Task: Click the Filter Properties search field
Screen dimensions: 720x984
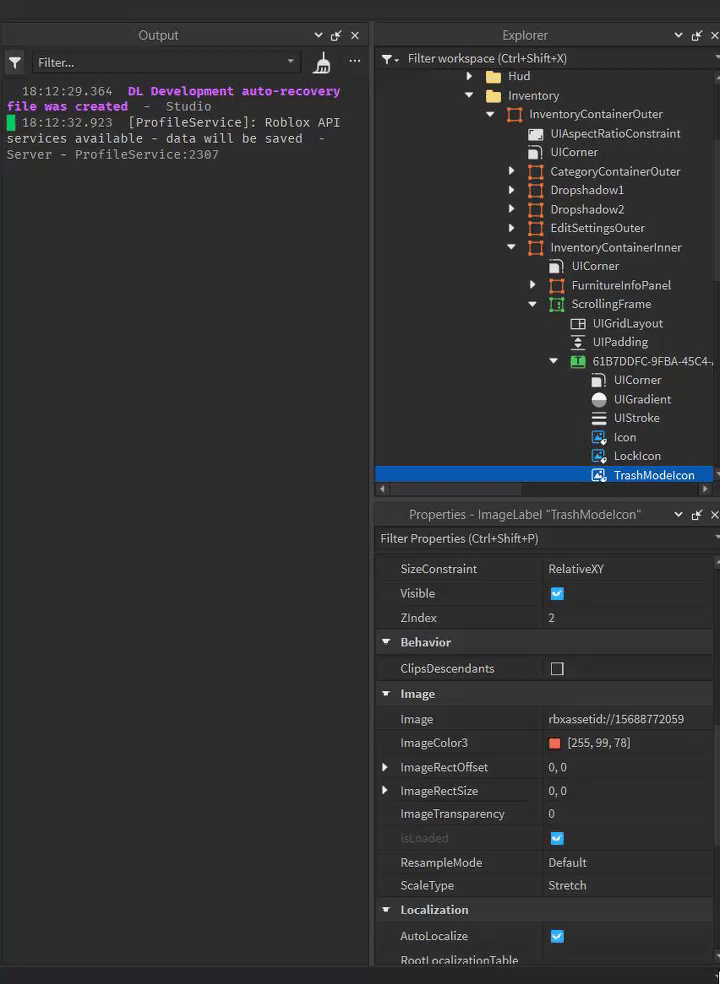Action: (546, 539)
